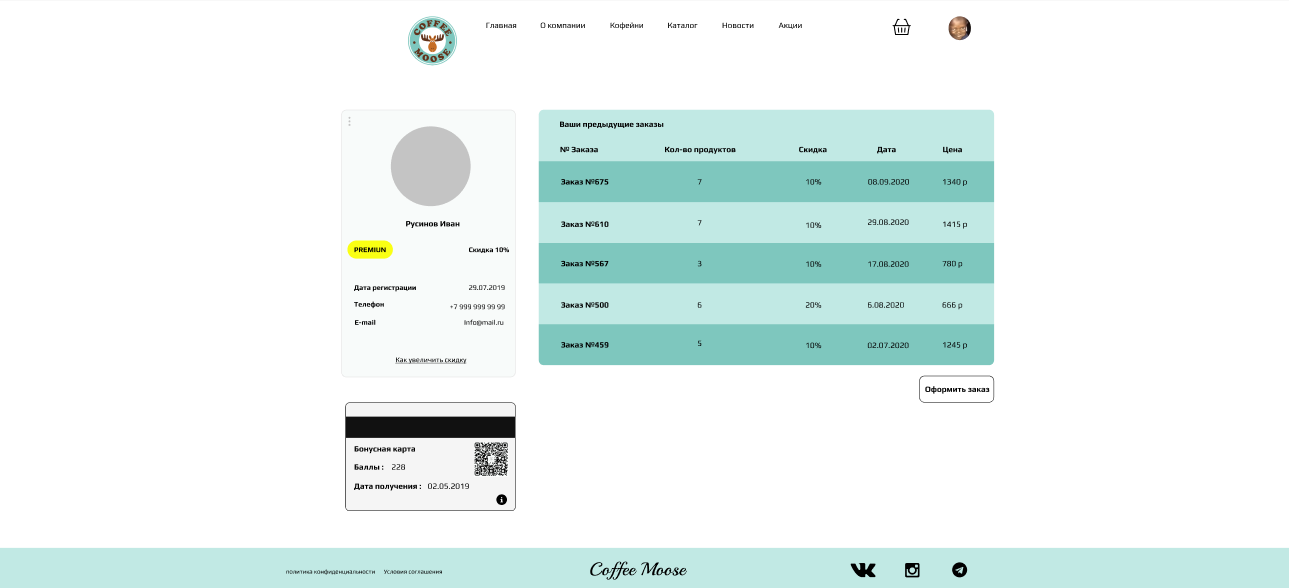Open the Instagram social link
This screenshot has height=588, width=1289.
[912, 570]
